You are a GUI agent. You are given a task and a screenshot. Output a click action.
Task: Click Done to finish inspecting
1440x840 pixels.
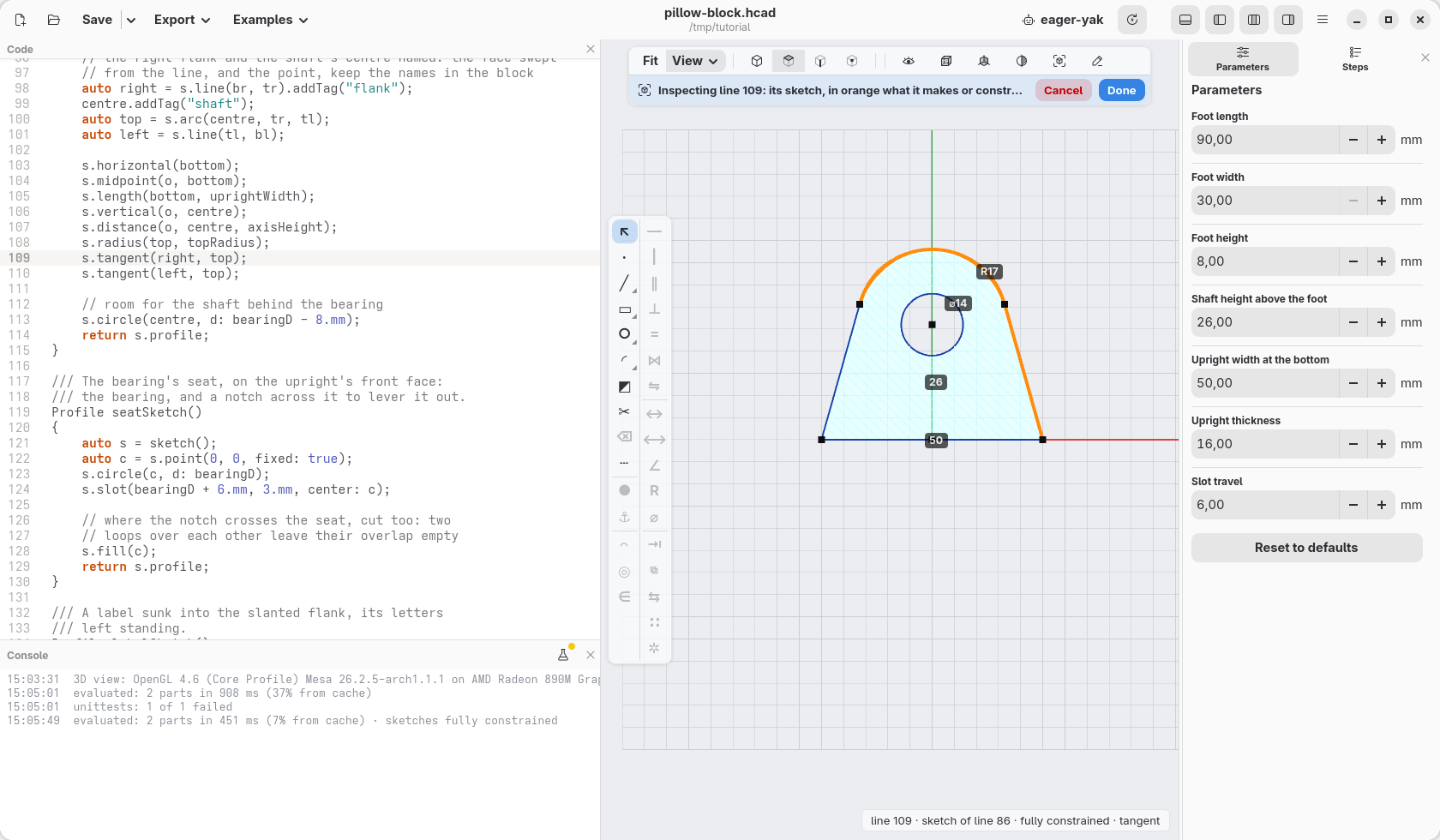click(x=1121, y=90)
